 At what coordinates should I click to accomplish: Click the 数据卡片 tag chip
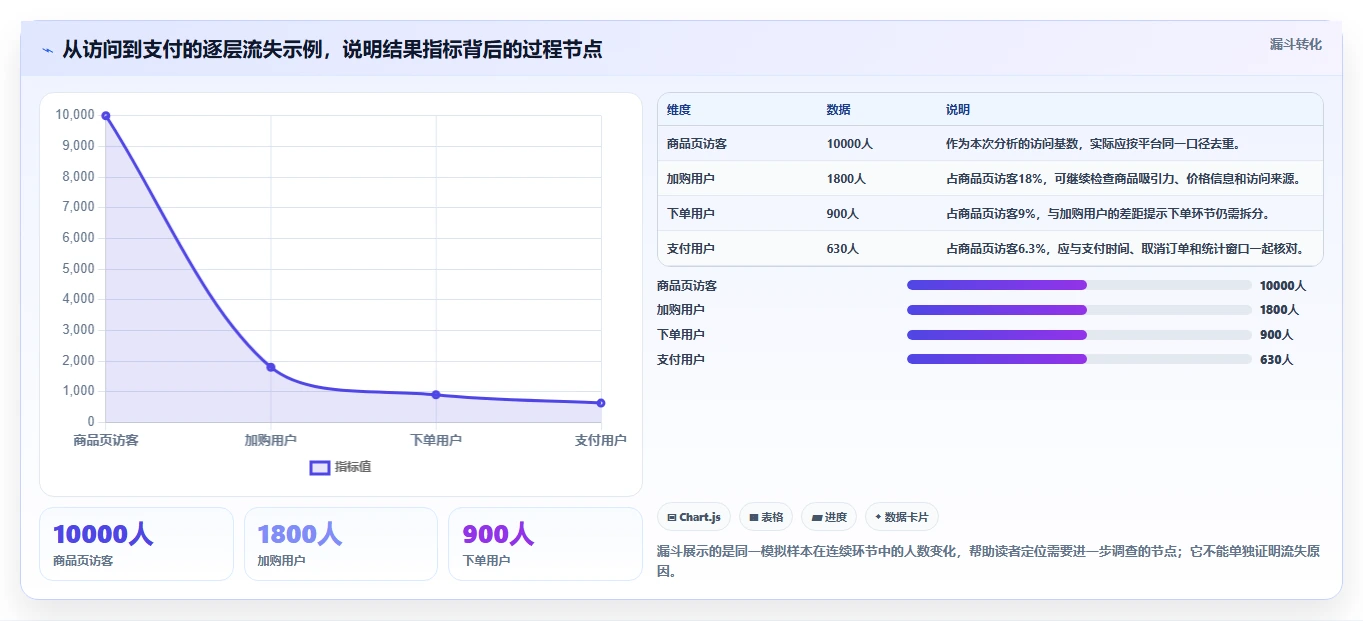pyautogui.click(x=902, y=517)
